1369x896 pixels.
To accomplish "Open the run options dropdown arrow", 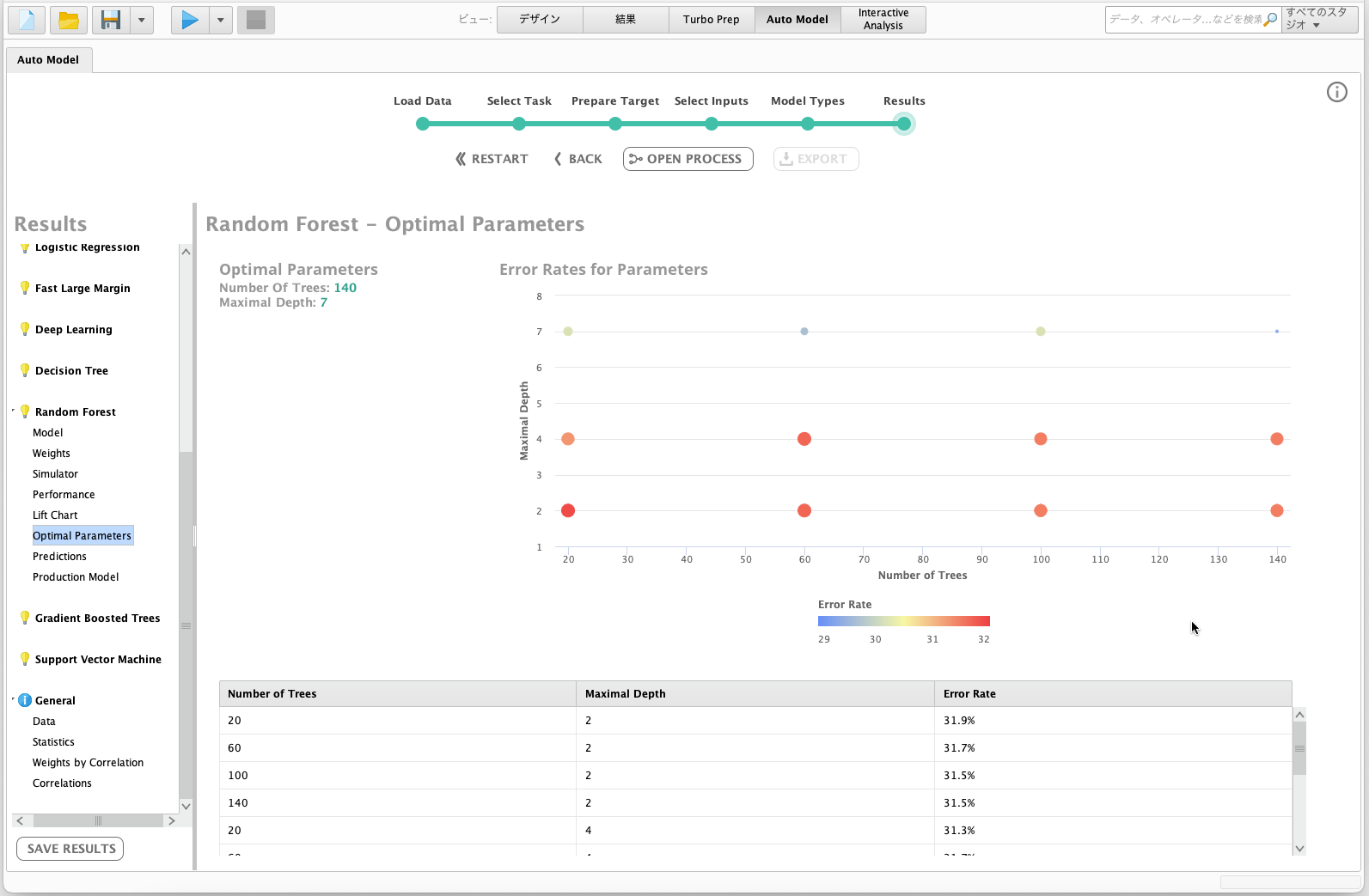I will click(x=221, y=20).
